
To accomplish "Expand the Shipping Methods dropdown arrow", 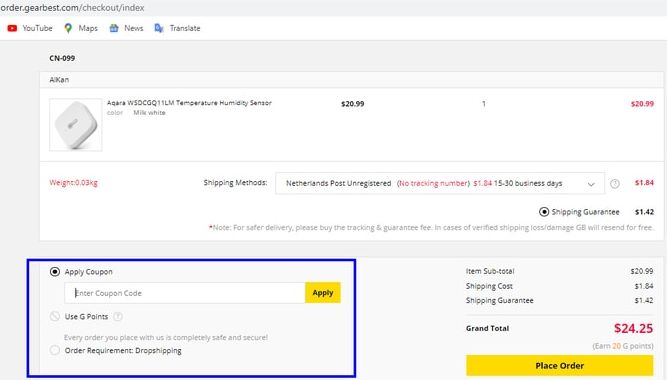I will (x=591, y=184).
